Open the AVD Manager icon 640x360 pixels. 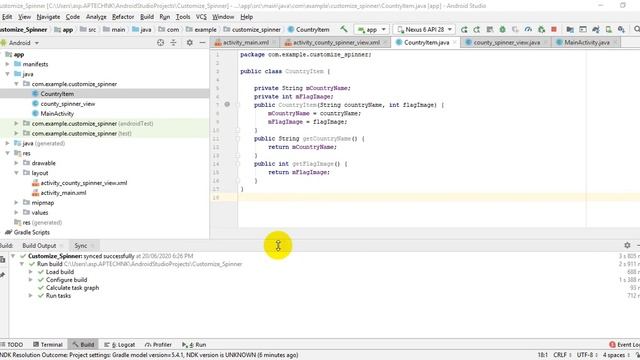[609, 29]
